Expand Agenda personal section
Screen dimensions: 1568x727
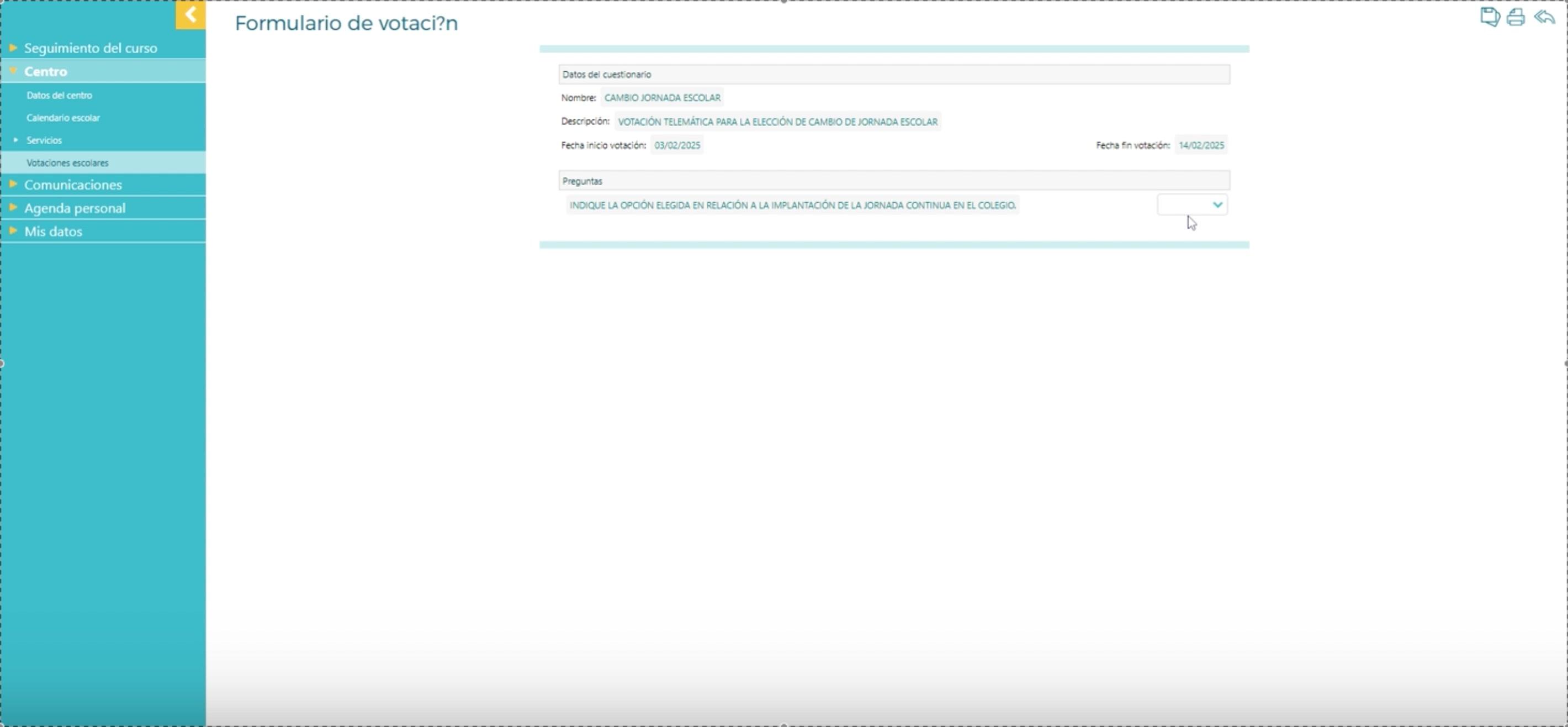[75, 208]
